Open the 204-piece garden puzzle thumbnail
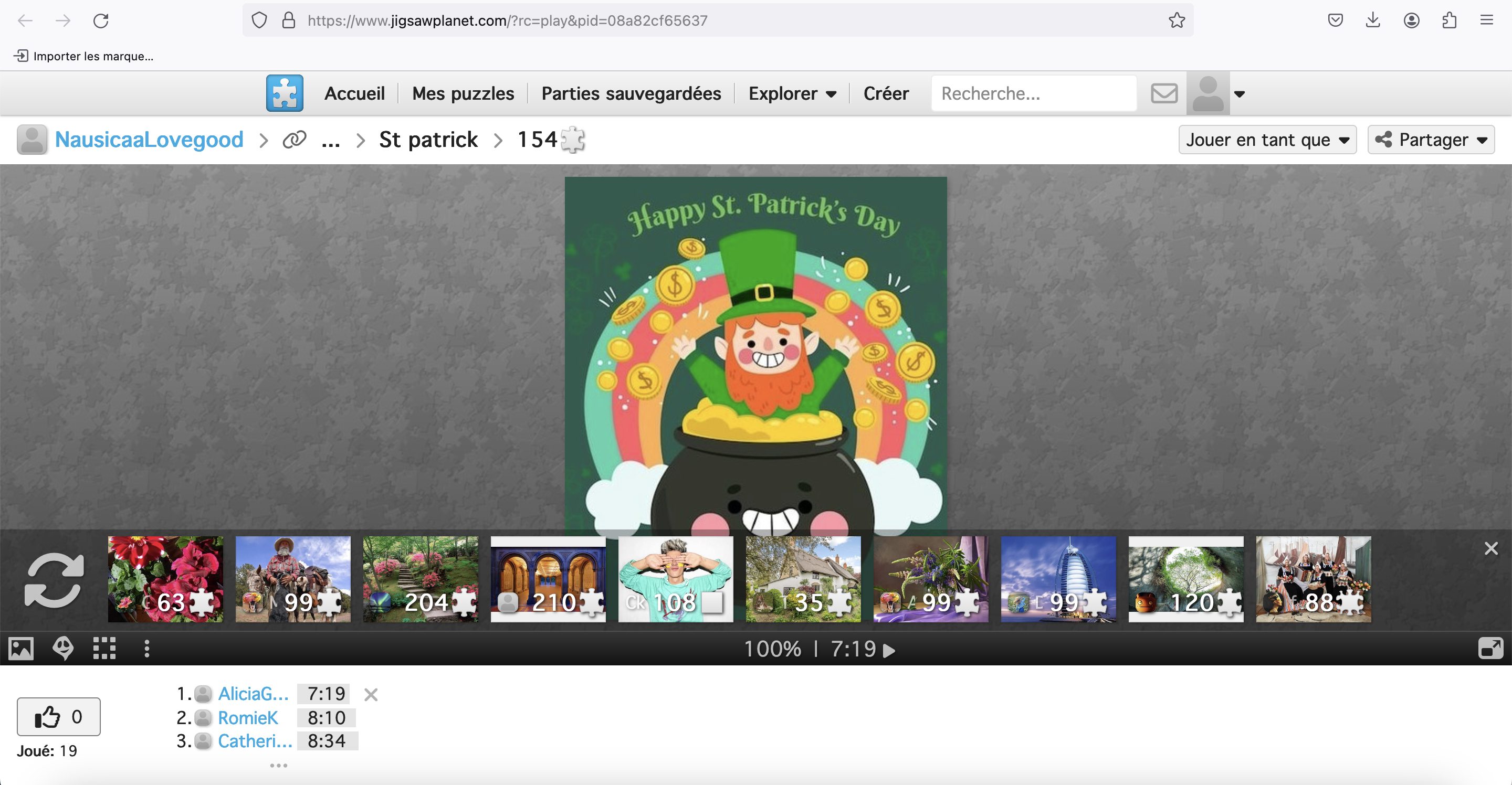 pos(420,578)
